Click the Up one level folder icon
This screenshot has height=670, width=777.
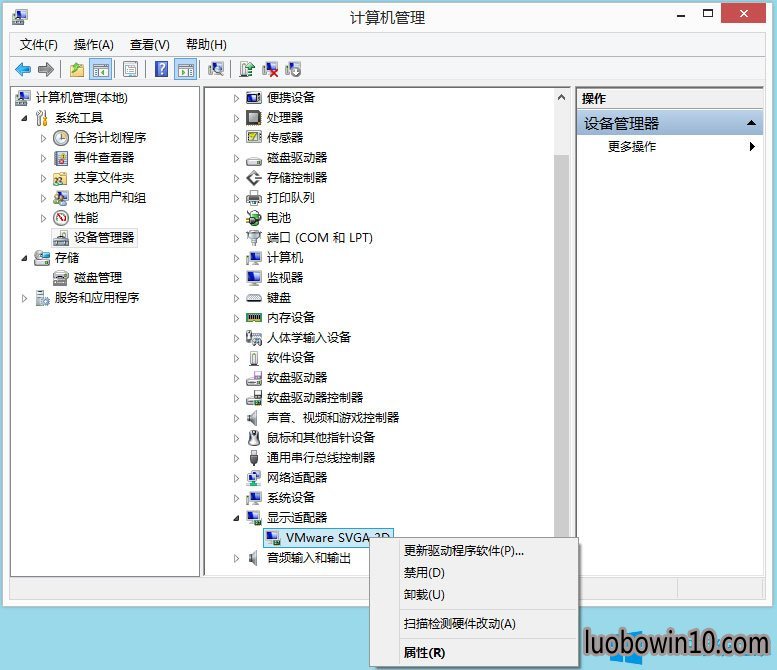(77, 69)
